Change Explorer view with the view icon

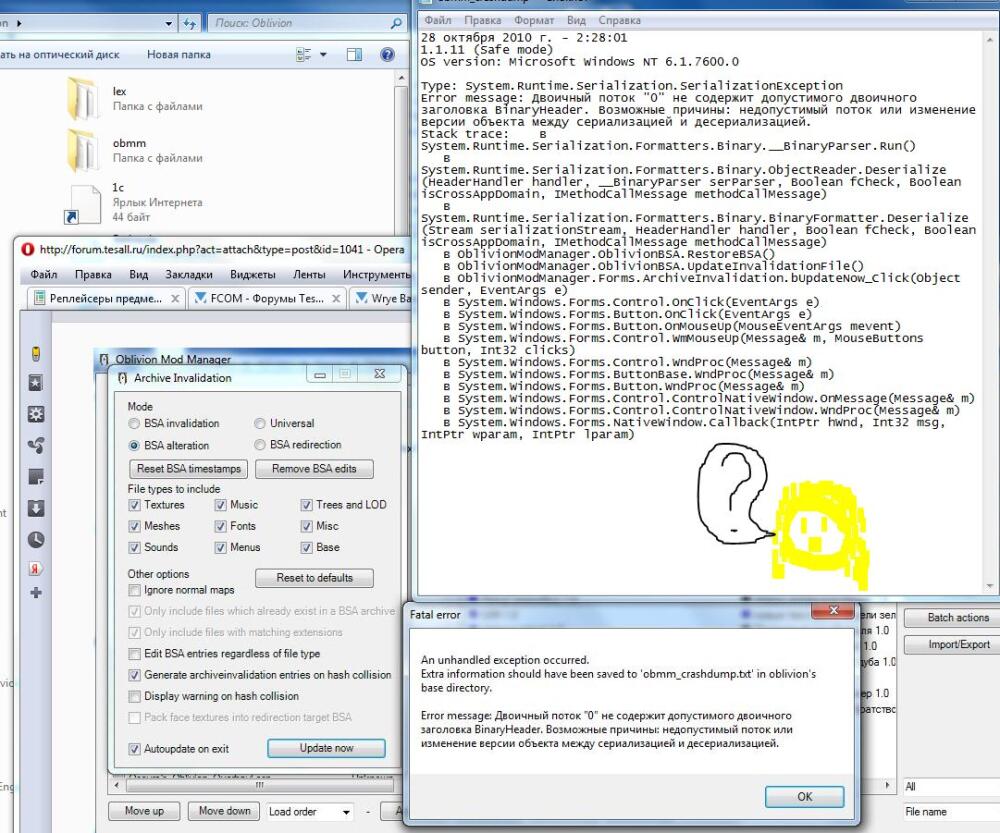pos(304,55)
